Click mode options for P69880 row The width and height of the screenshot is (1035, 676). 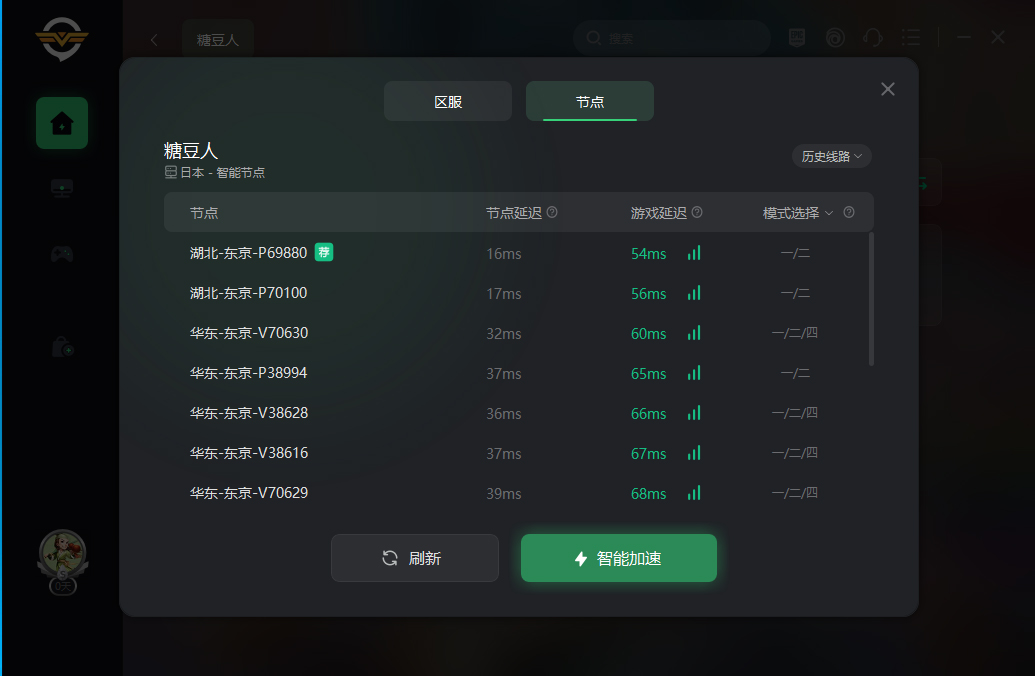point(795,254)
